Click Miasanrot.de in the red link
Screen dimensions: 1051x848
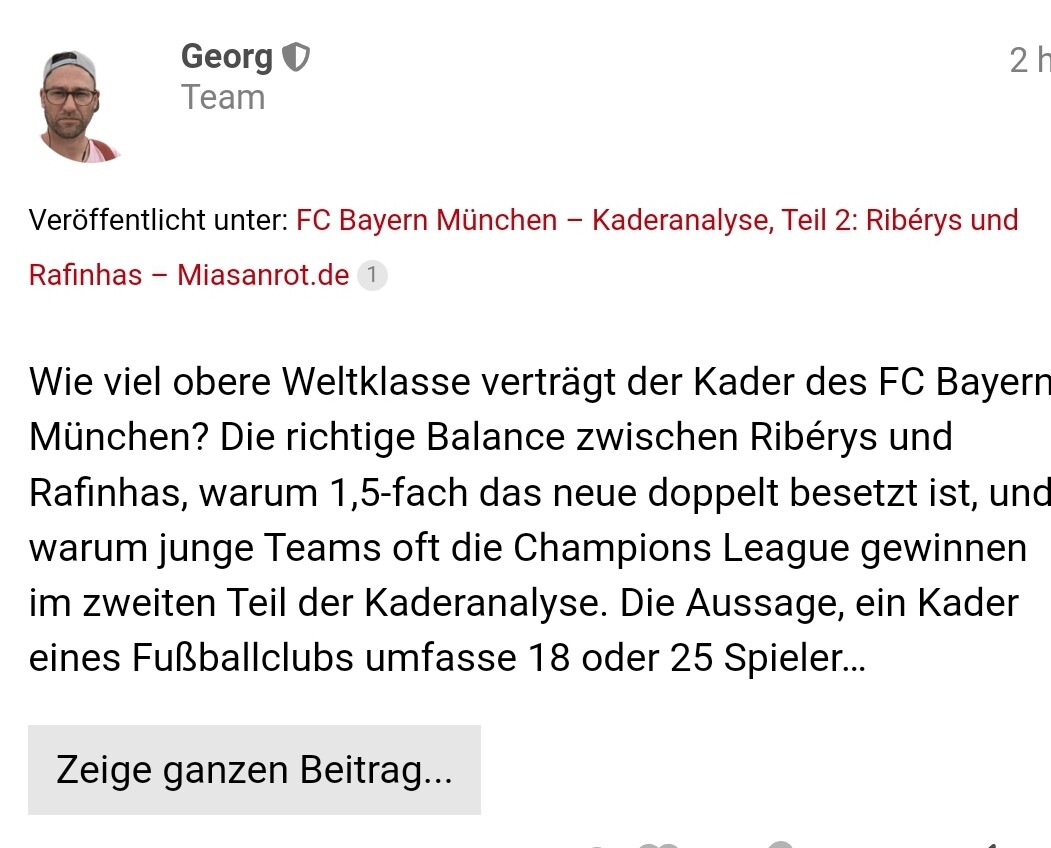tap(263, 275)
